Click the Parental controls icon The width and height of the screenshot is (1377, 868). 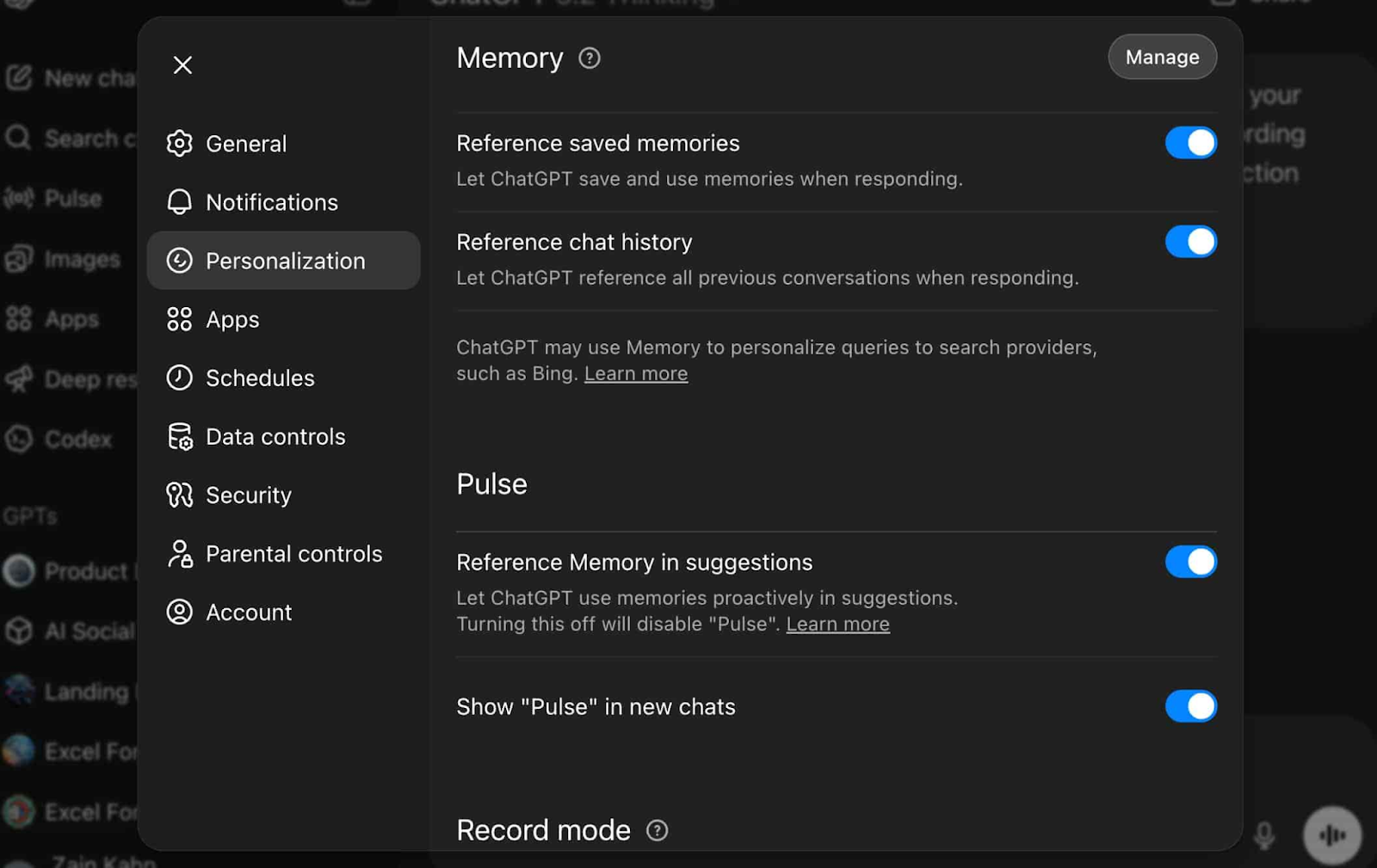[x=179, y=554]
